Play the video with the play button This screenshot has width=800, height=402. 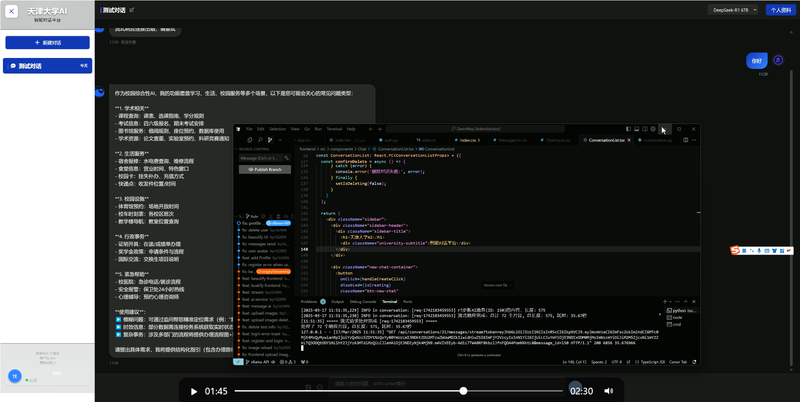[x=193, y=391]
